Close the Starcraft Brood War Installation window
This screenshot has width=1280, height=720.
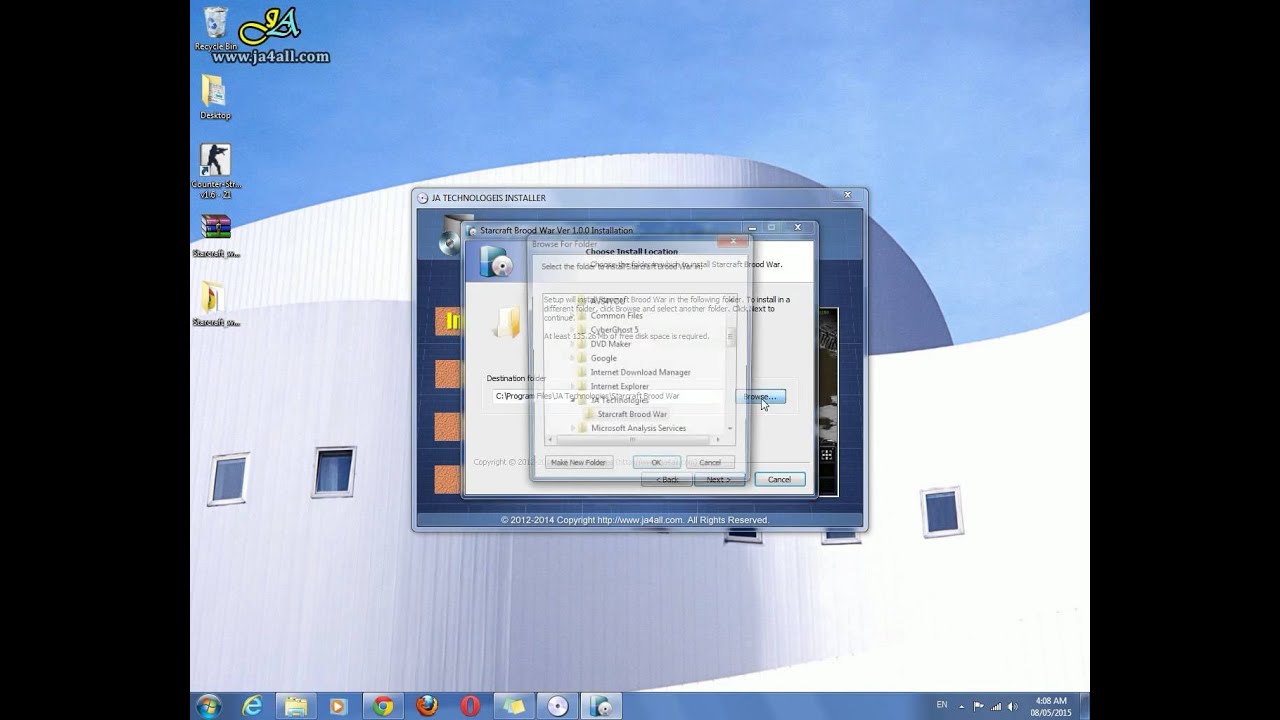[797, 228]
